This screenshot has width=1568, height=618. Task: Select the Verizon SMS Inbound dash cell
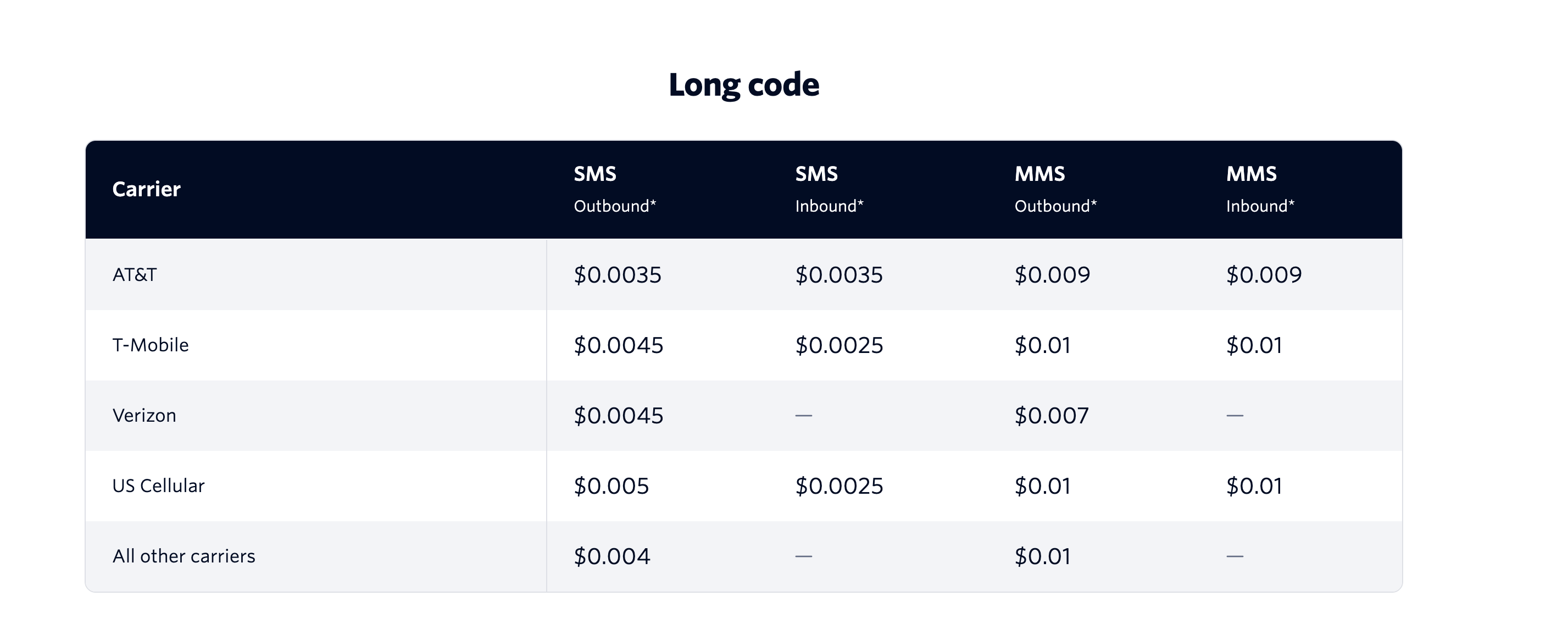click(x=803, y=415)
